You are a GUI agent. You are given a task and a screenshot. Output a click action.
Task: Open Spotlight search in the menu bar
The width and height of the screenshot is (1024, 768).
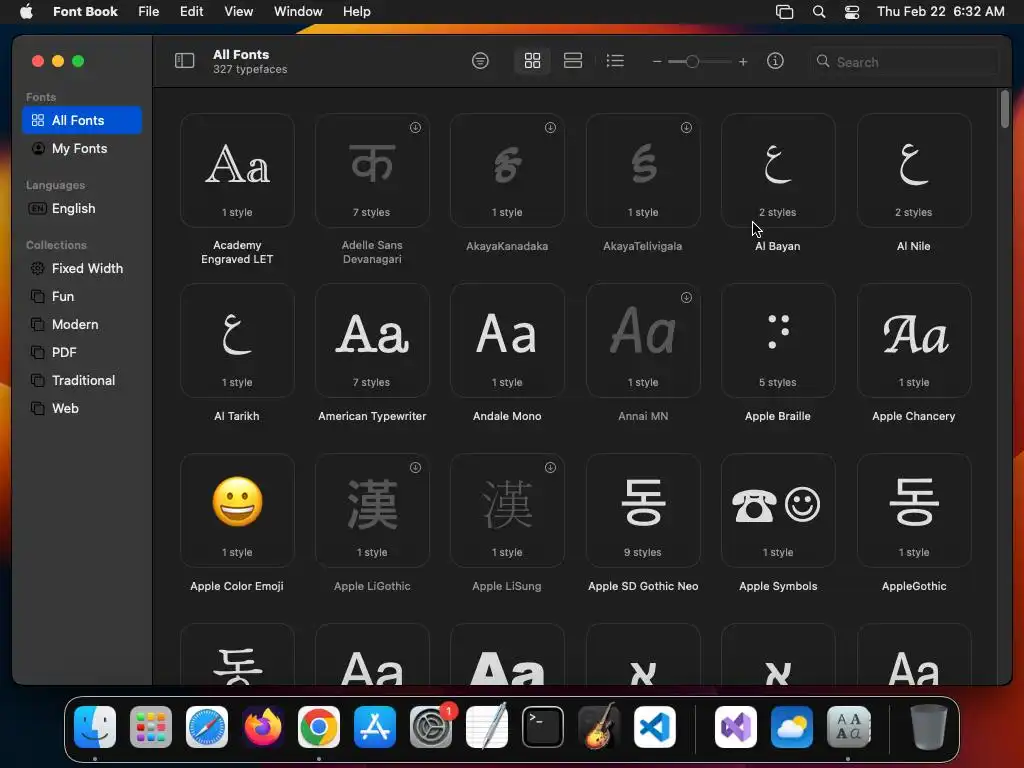click(818, 11)
